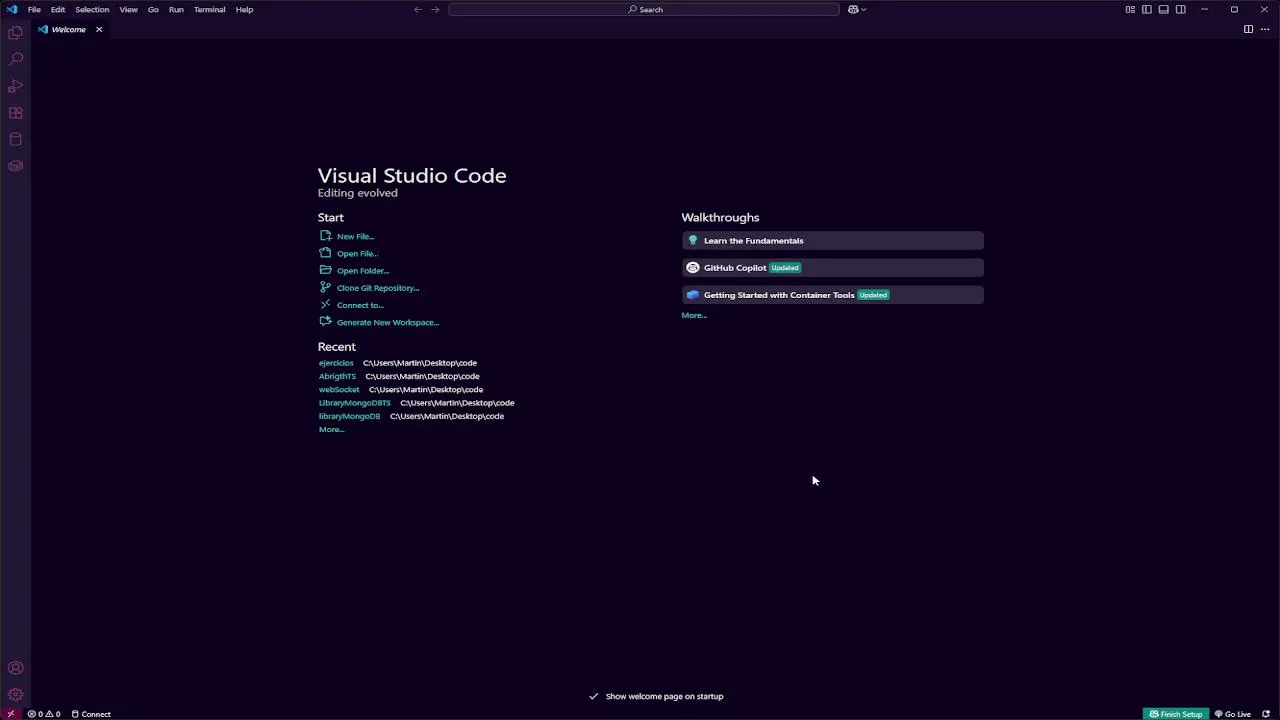
Task: Open the Help menu
Action: coord(244,9)
